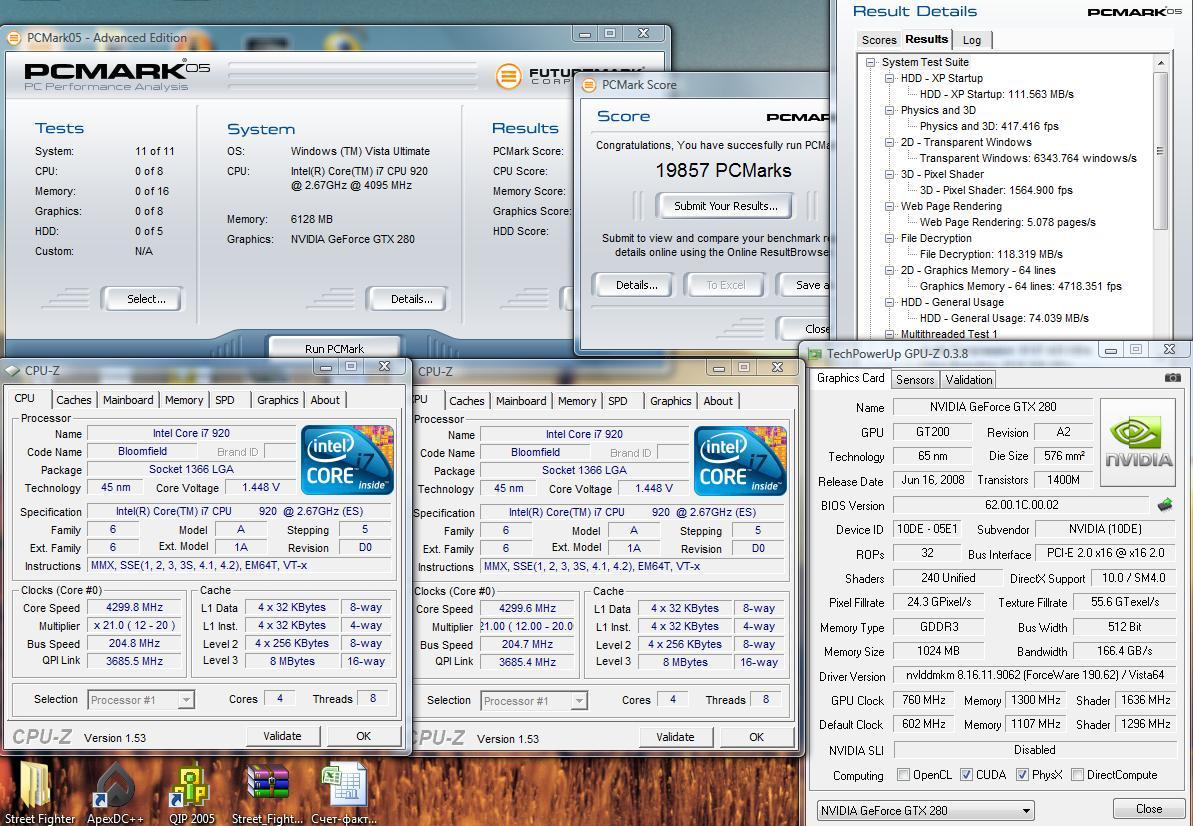Select File Decryption: 118.319 MB/s result
The width and height of the screenshot is (1193, 826).
991,254
